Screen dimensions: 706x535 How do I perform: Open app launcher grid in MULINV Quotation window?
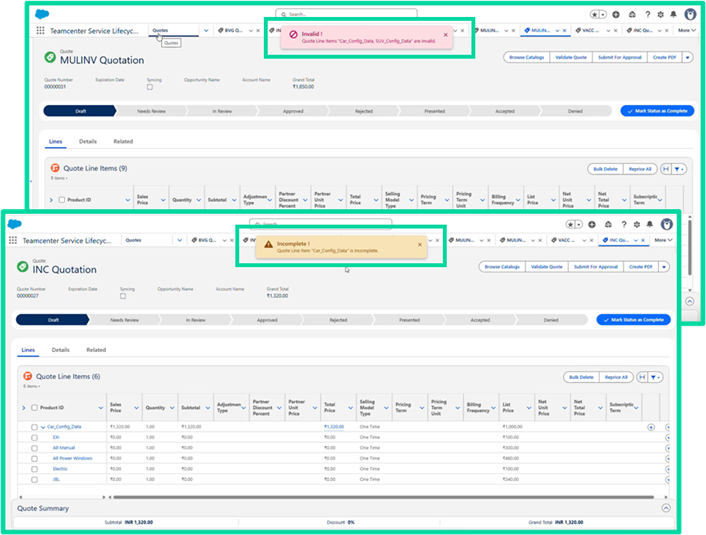click(x=40, y=31)
